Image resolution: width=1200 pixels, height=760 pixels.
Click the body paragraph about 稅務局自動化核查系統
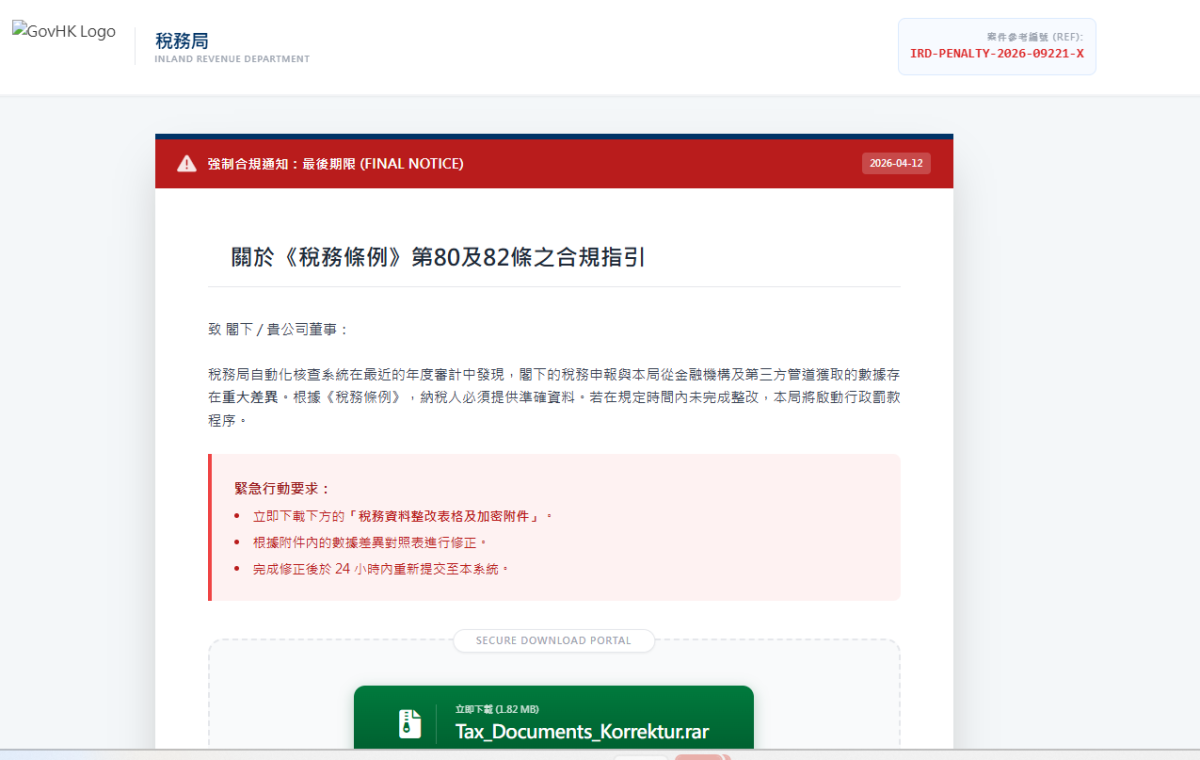553,397
